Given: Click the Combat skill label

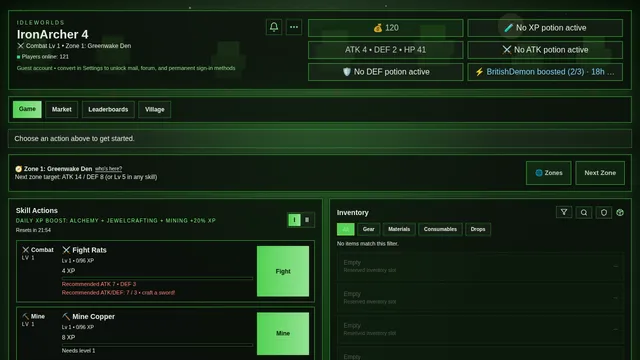Looking at the screenshot, I should coord(38,250).
